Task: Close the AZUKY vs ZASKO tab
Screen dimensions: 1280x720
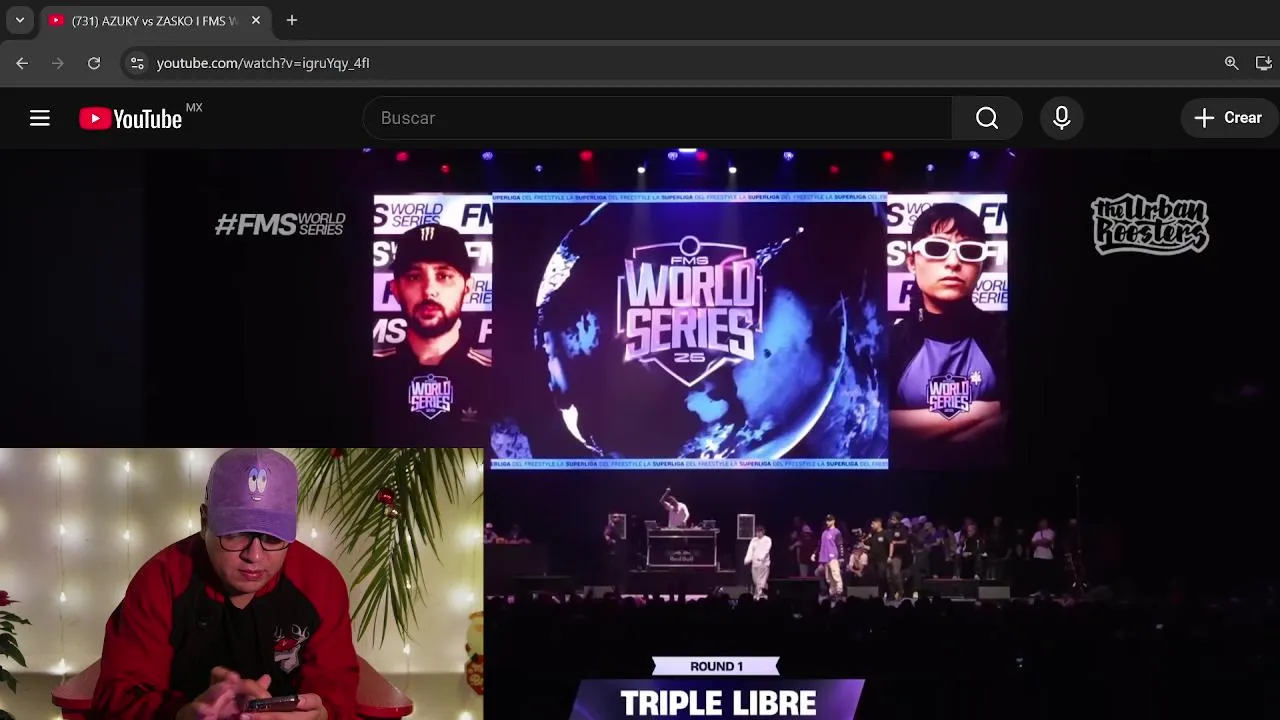Action: pos(256,20)
